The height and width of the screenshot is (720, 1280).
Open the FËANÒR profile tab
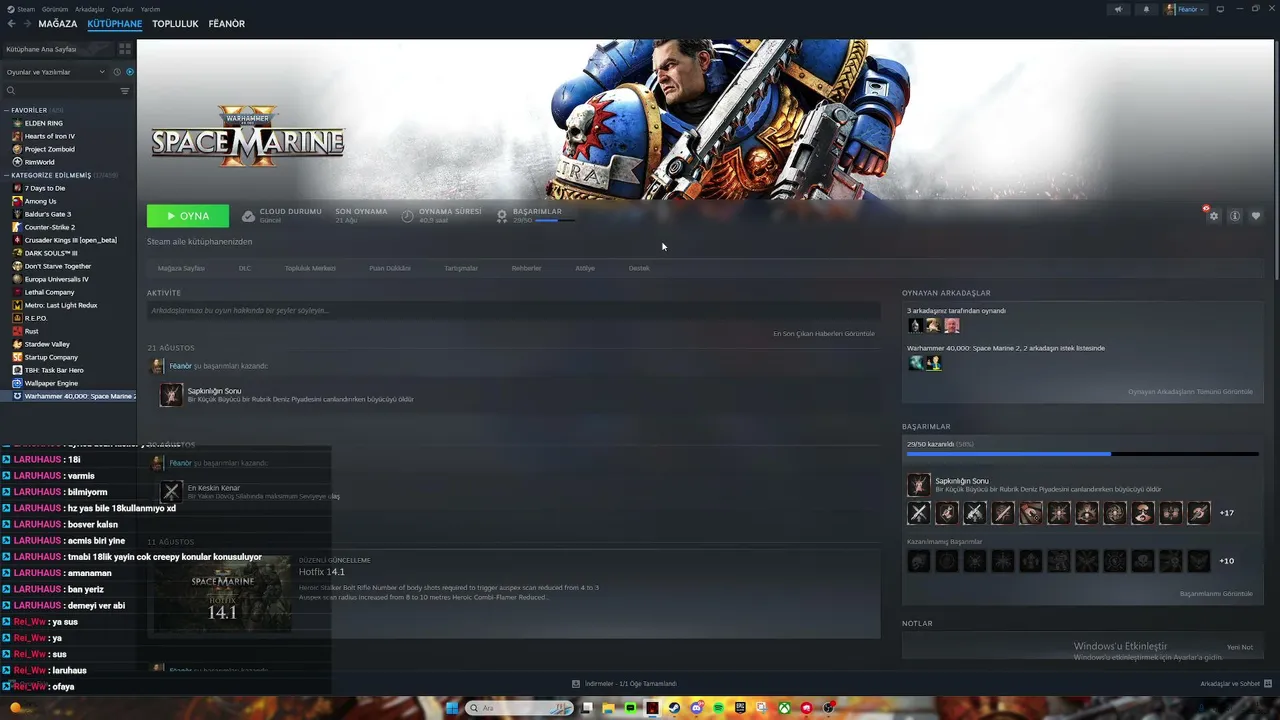point(227,24)
